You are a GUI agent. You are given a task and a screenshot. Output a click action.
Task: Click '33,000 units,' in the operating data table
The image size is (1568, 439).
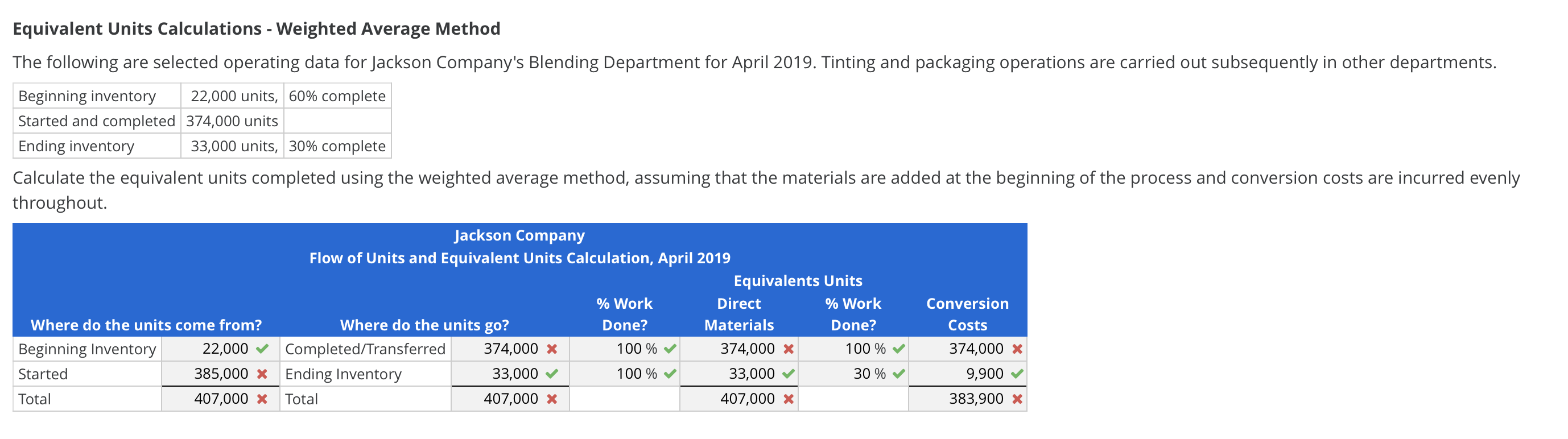[x=234, y=146]
